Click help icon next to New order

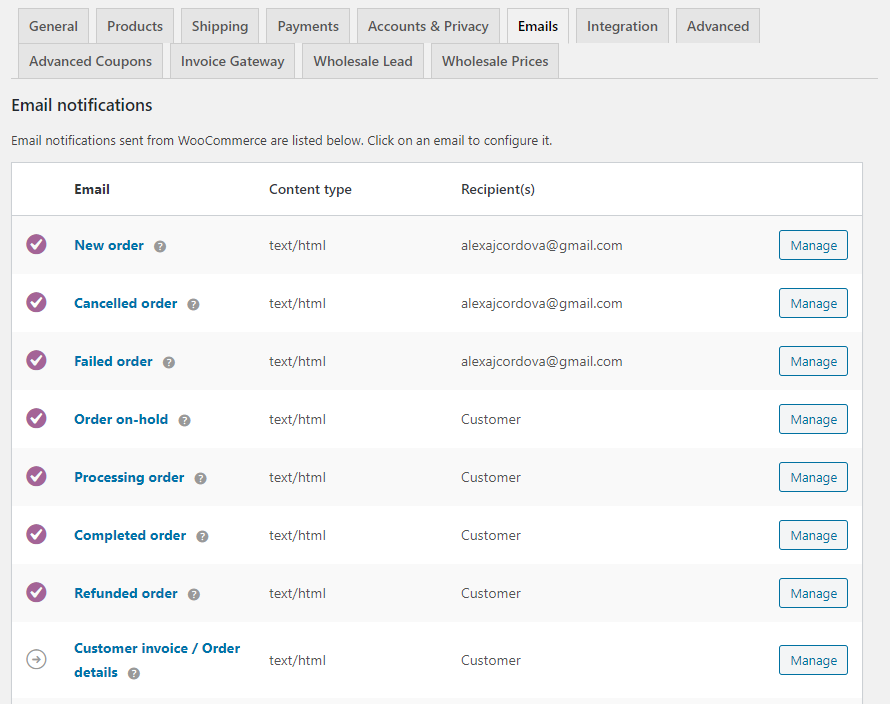pyautogui.click(x=160, y=246)
